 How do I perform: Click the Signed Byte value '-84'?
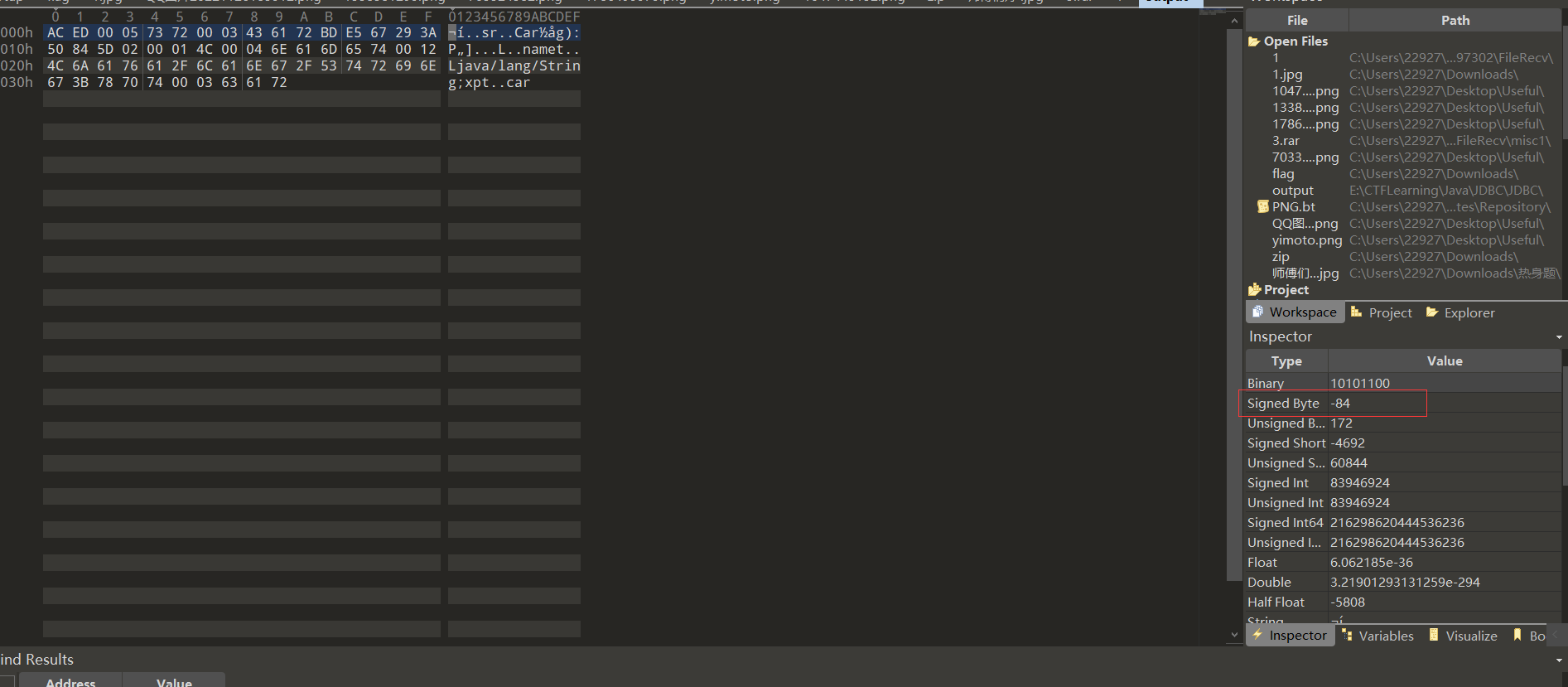coord(1340,404)
